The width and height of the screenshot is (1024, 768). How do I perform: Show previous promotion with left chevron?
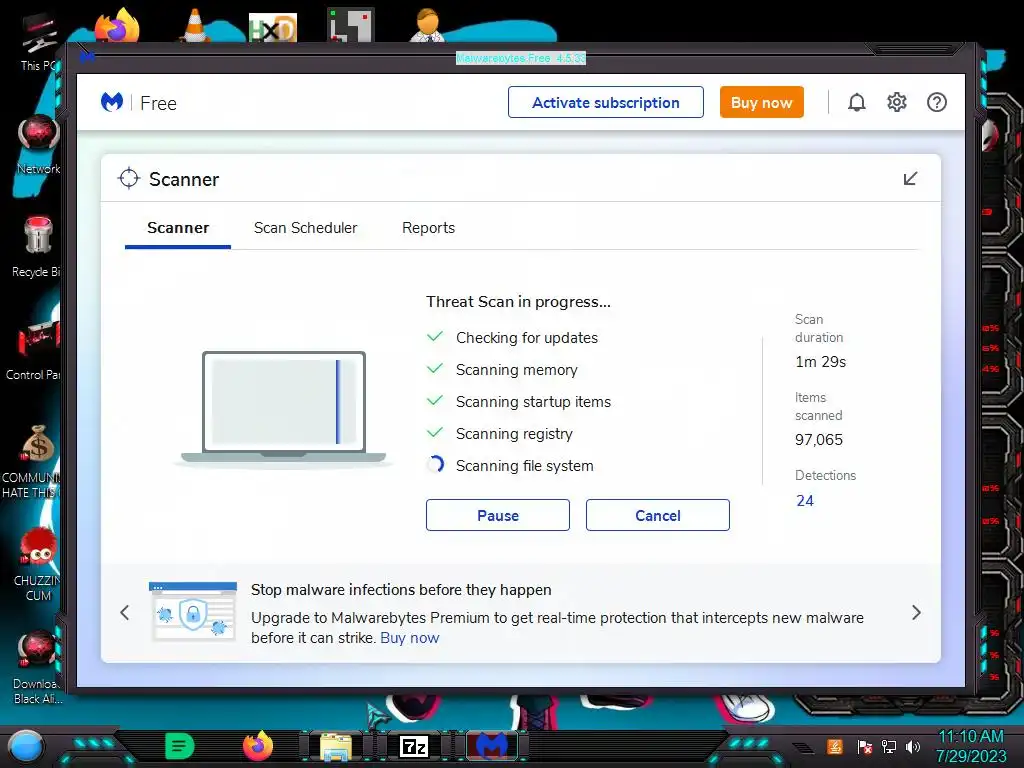pos(125,613)
